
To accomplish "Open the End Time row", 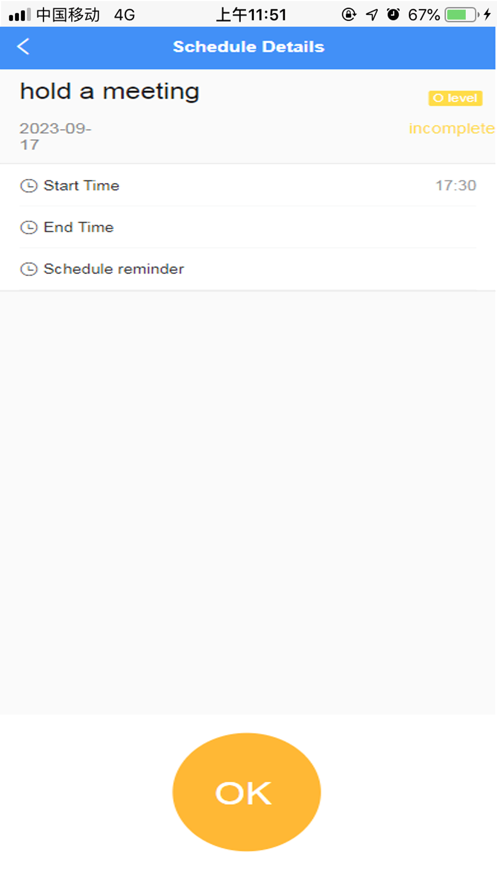I will 248,227.
